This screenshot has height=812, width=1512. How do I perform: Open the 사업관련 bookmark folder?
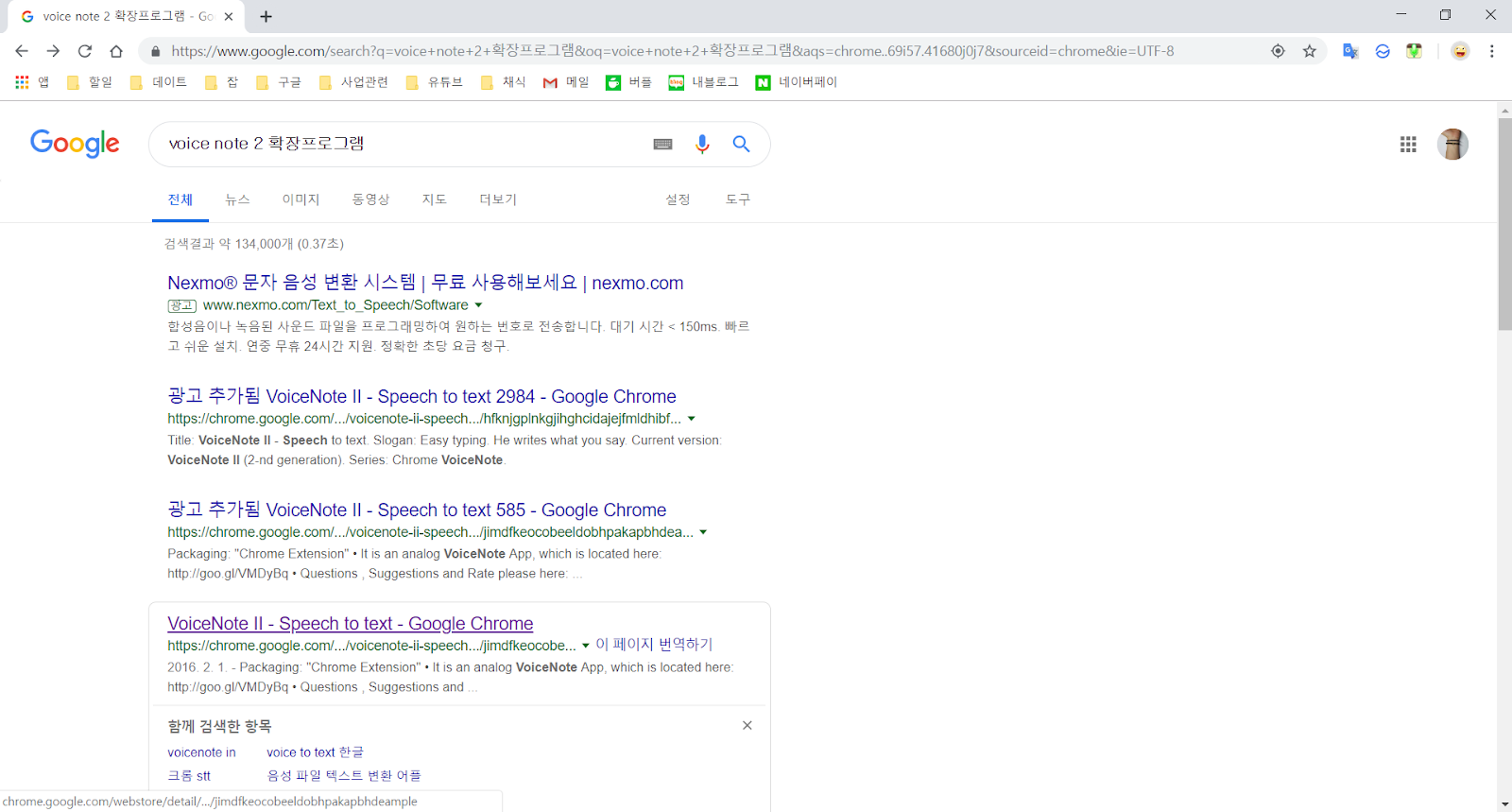353,82
